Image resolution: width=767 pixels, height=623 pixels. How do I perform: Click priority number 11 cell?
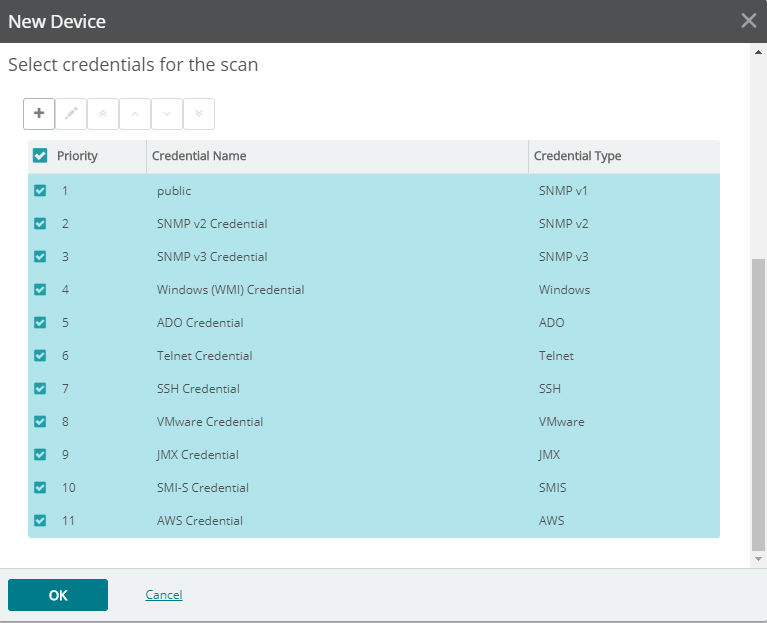(68, 521)
